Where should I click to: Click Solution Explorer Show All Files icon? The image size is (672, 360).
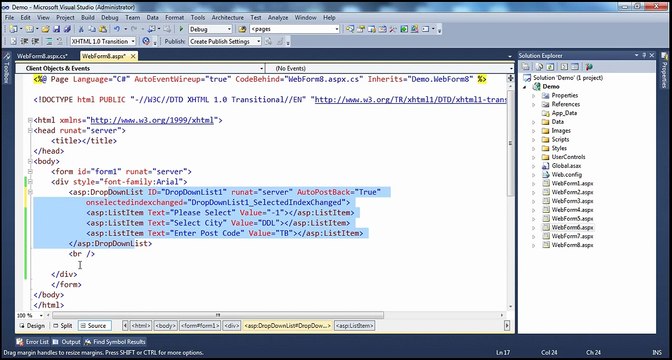tap(540, 67)
